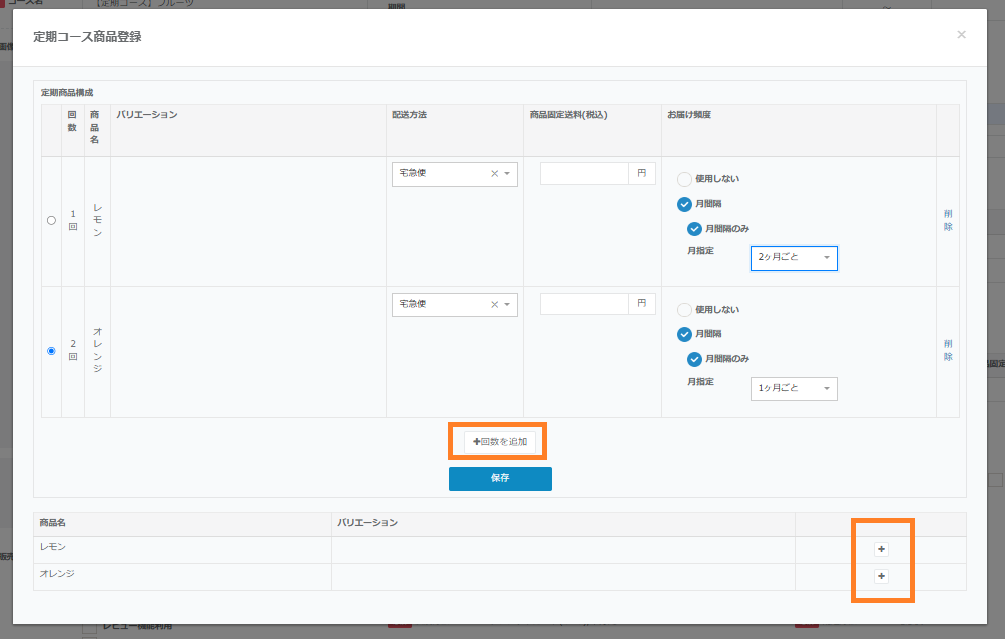Close the 定期コース商品登録 dialog
Image resolution: width=1005 pixels, height=639 pixels.
click(961, 35)
